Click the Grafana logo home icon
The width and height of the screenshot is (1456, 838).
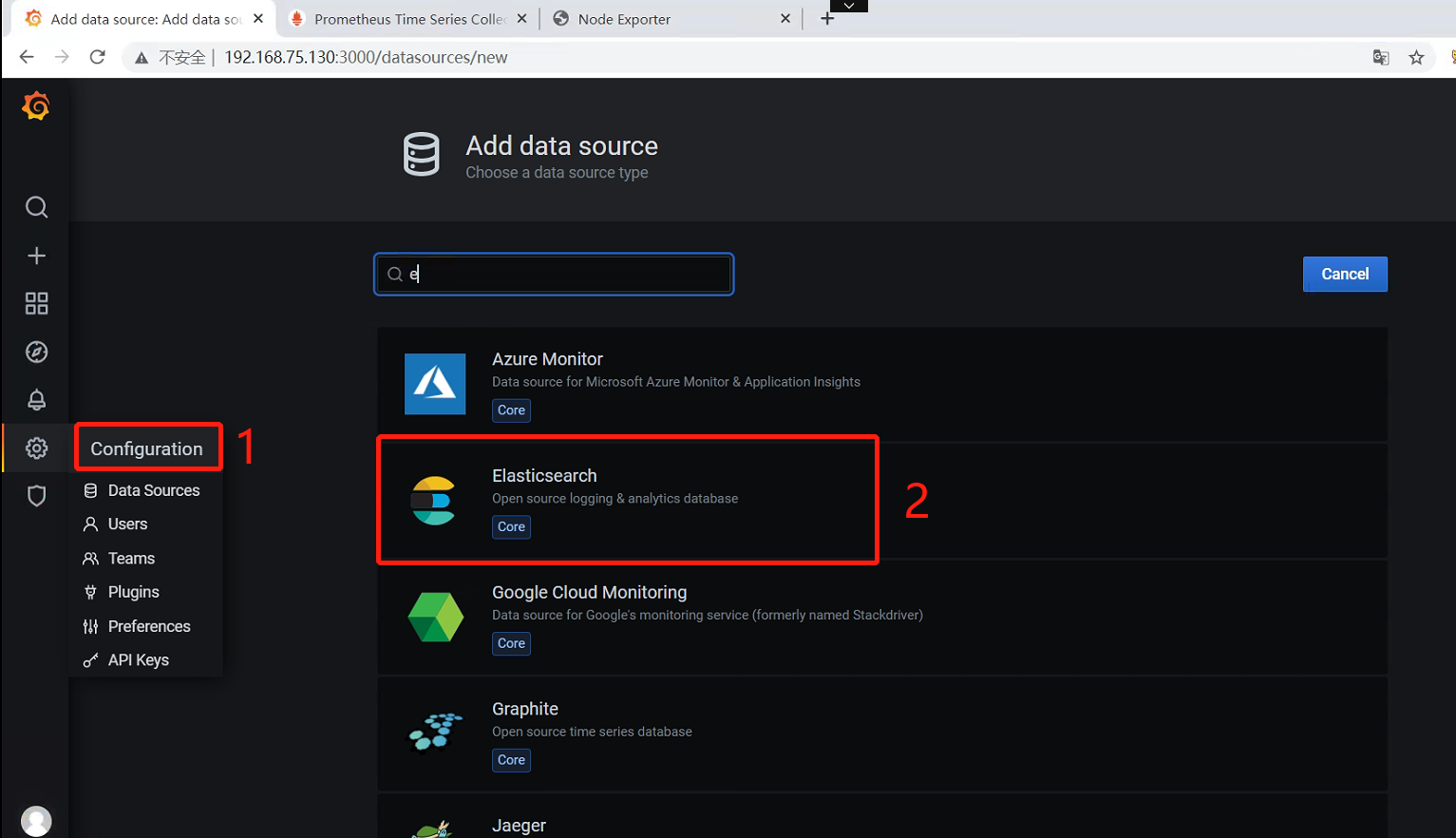tap(36, 106)
